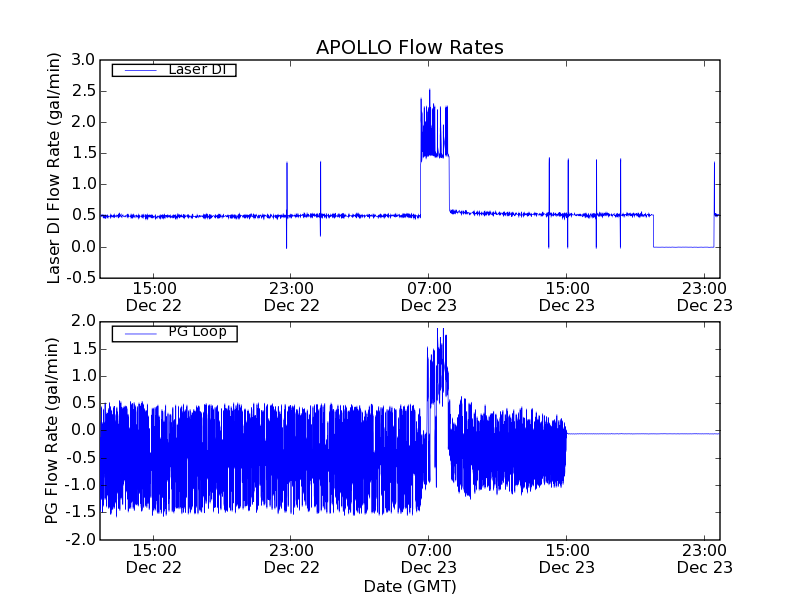This screenshot has height=600, width=800.
Task: Click the 0.0 tick on Laser DI y-axis
Action: click(83, 246)
